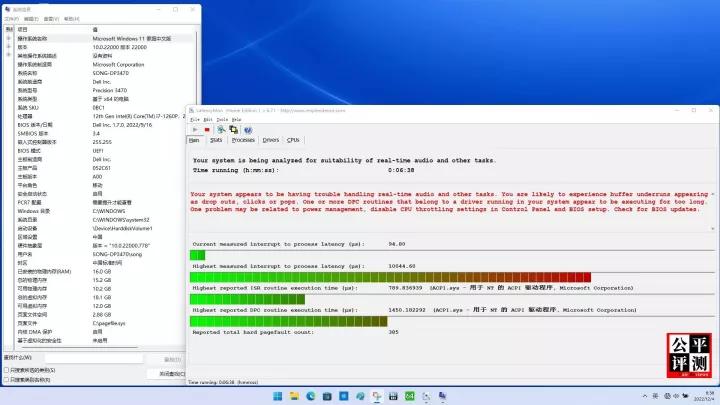Open the Tools menu in LatencyMon
Screen dimensions: 720x405
pos(220,118)
